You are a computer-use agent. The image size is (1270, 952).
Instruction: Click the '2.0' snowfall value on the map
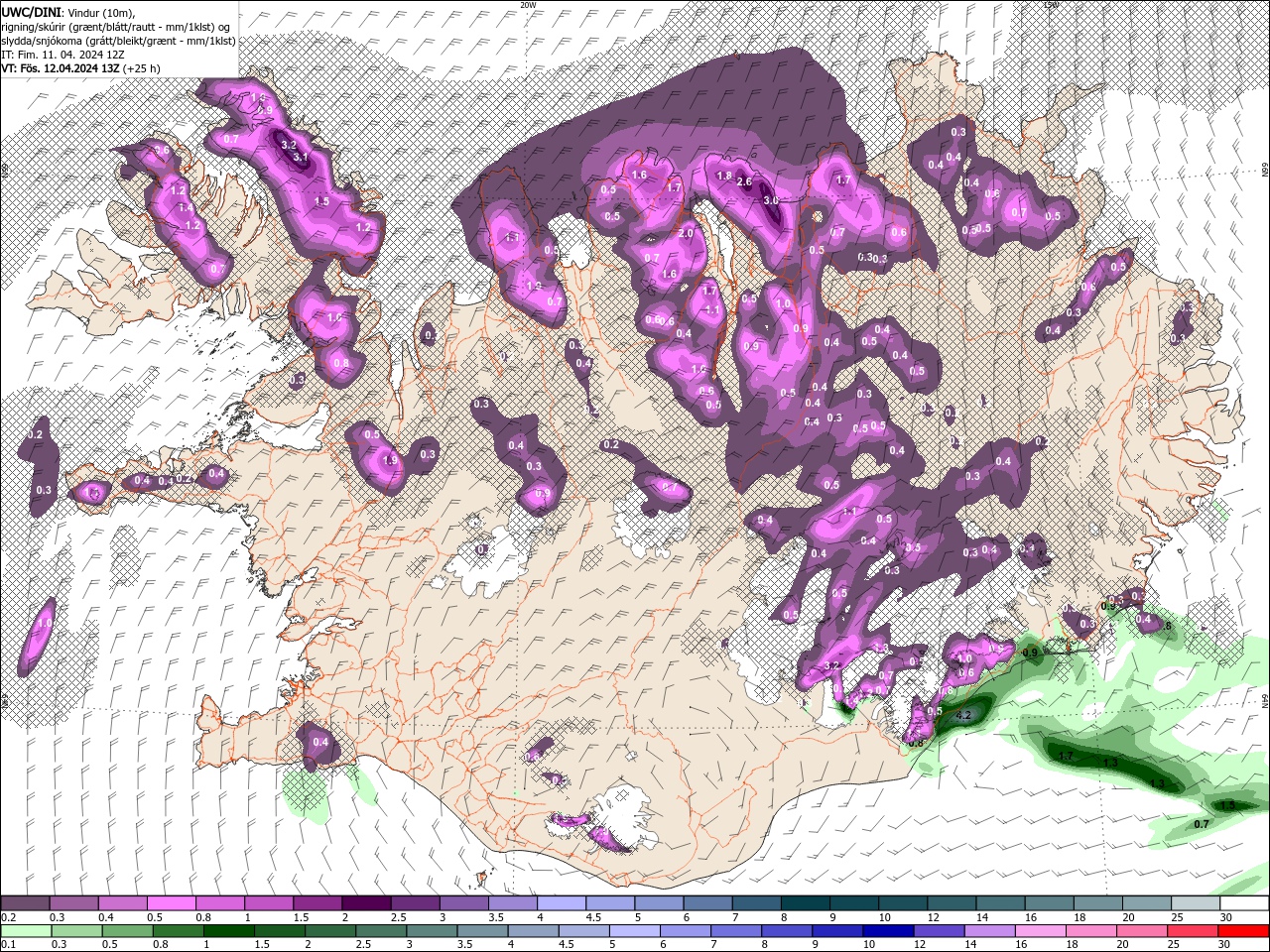(686, 233)
